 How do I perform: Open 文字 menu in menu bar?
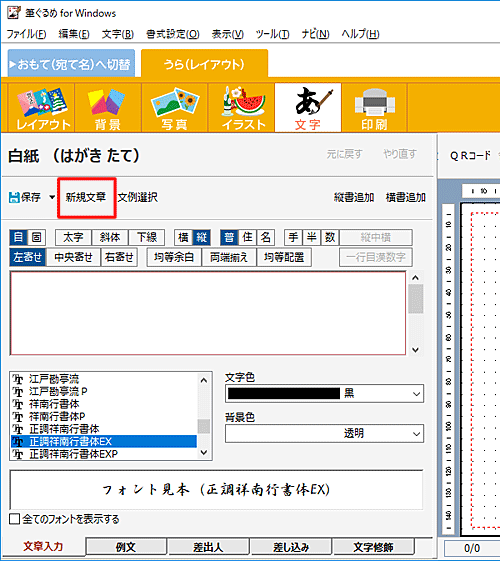tap(118, 34)
